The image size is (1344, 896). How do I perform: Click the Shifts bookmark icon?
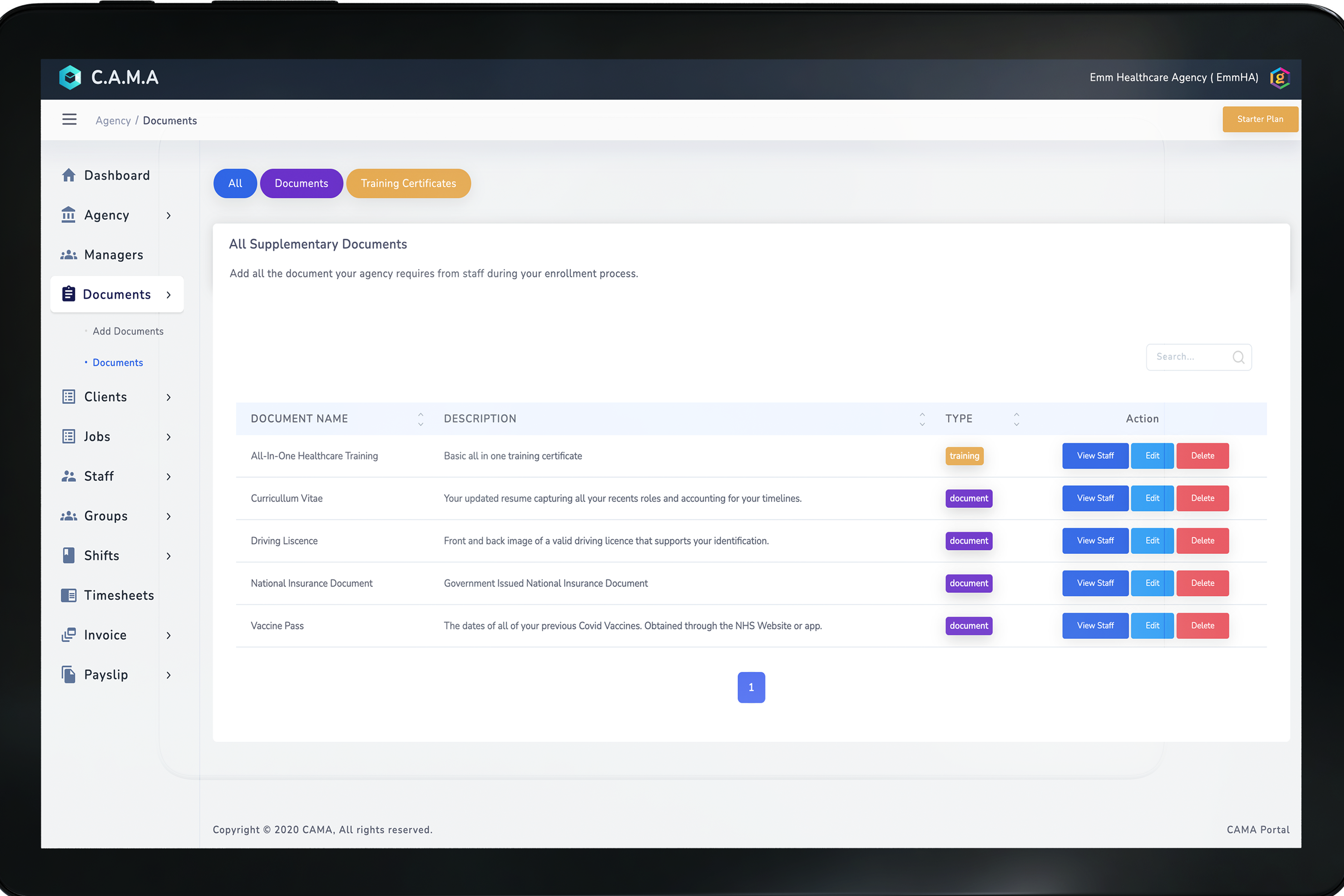(x=69, y=556)
